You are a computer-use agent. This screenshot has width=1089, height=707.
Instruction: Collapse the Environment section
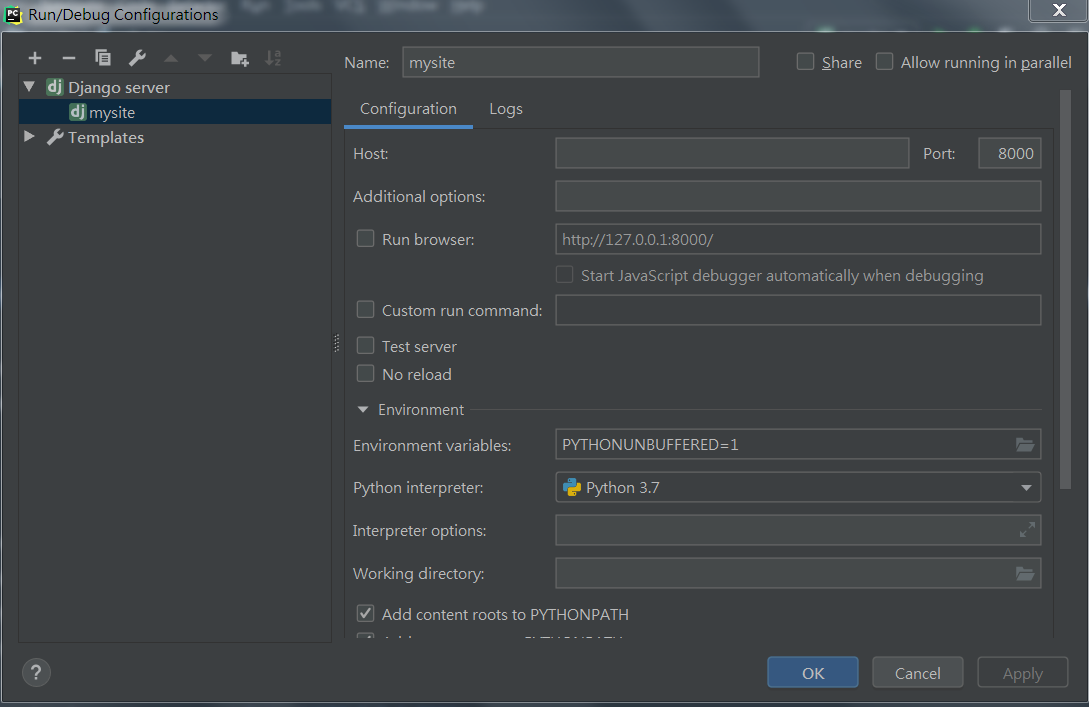(363, 410)
